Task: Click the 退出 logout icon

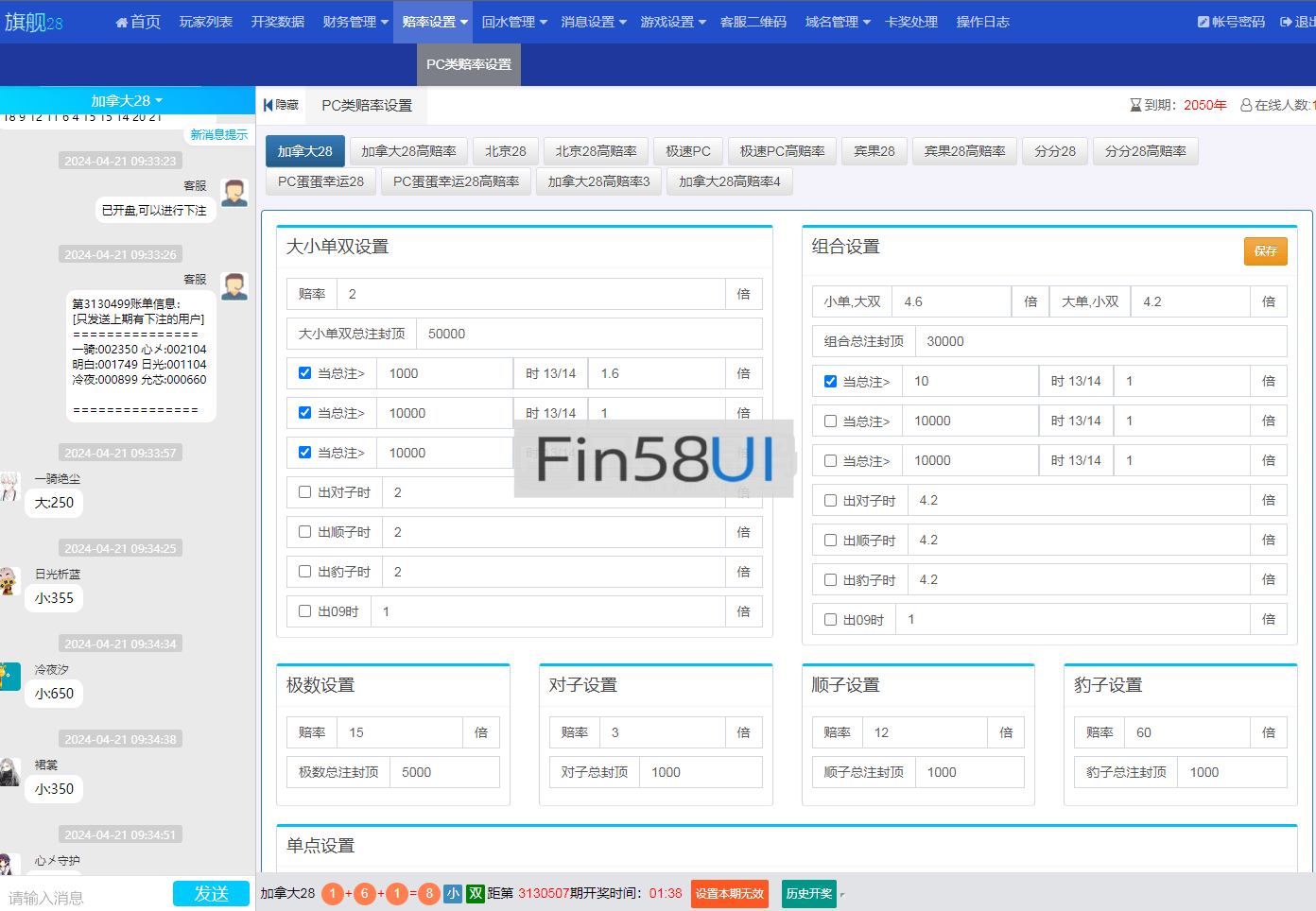Action: click(x=1287, y=21)
